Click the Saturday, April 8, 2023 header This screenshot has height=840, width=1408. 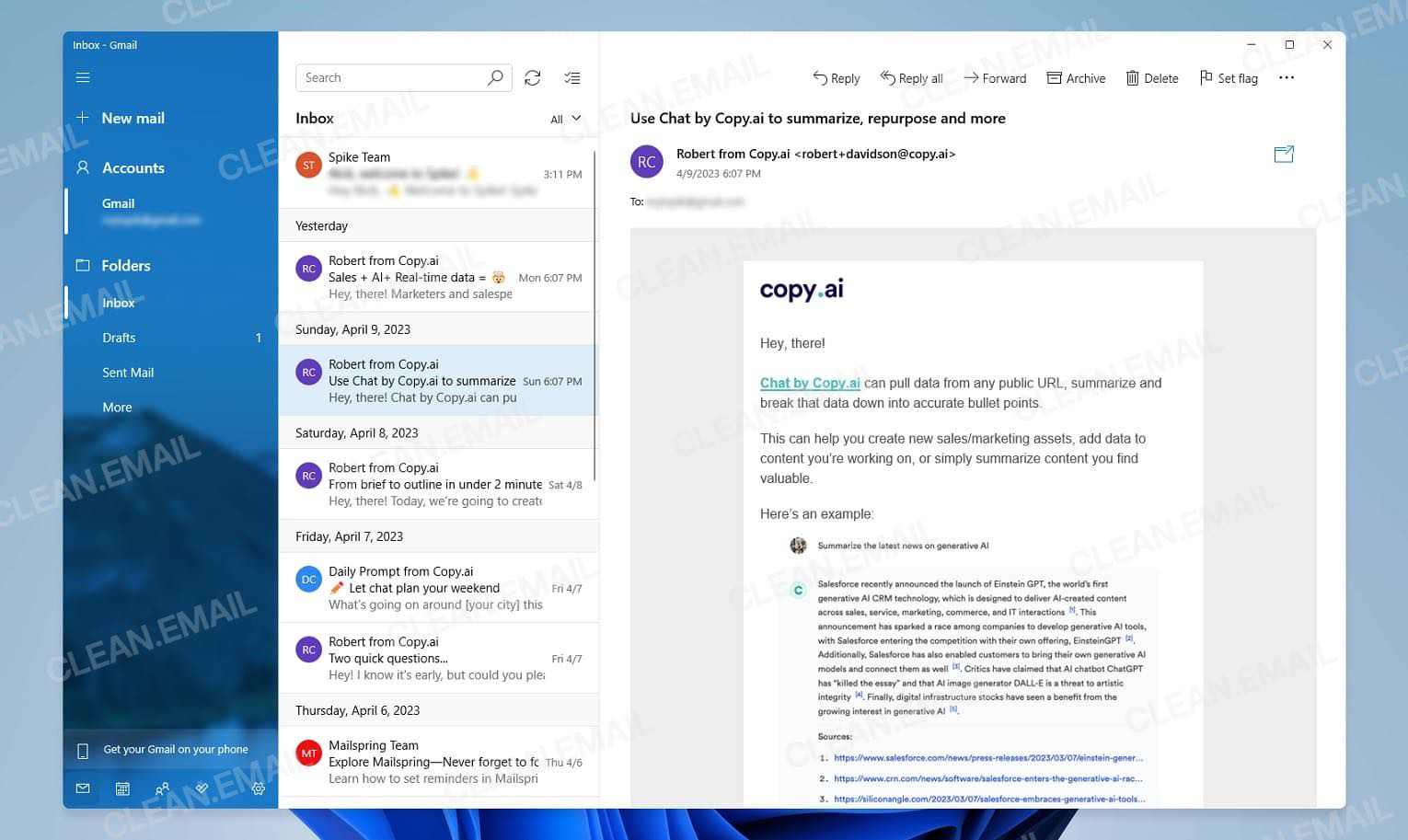pyautogui.click(x=438, y=432)
